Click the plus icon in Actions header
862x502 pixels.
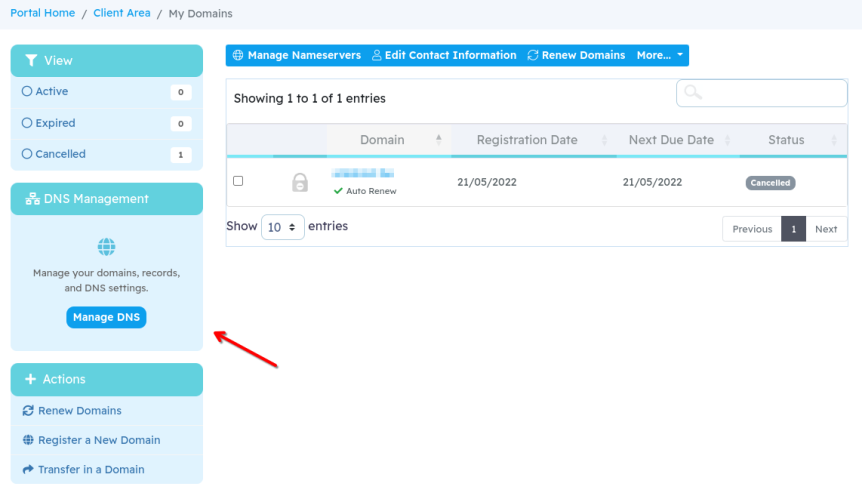31,380
